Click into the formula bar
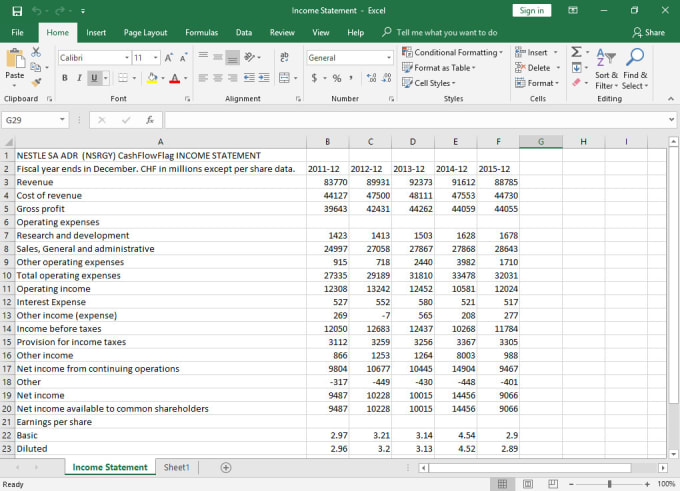680x491 pixels. click(416, 120)
